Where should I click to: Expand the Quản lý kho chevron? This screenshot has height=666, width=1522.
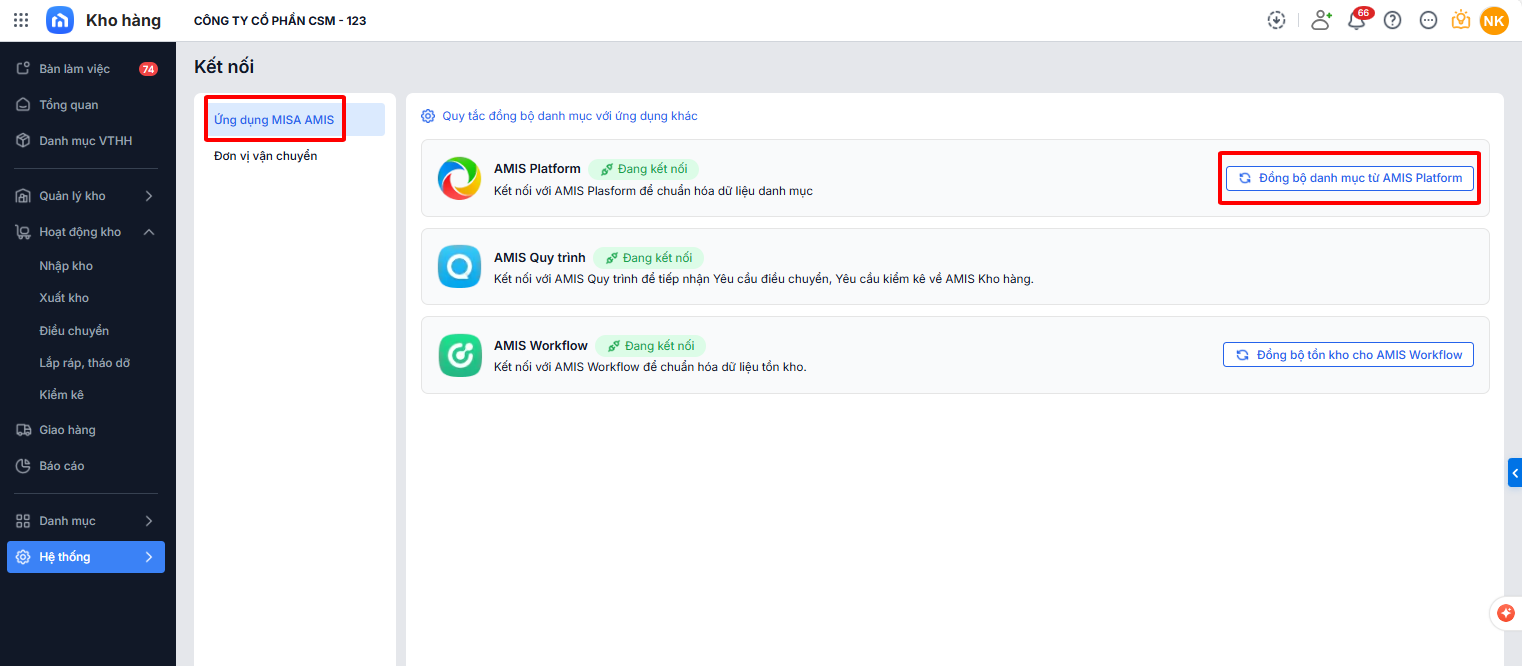tap(149, 196)
